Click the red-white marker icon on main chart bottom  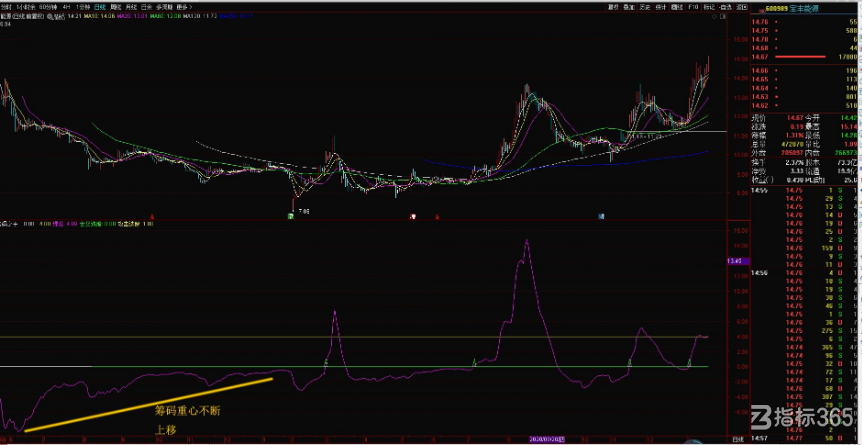(412, 217)
